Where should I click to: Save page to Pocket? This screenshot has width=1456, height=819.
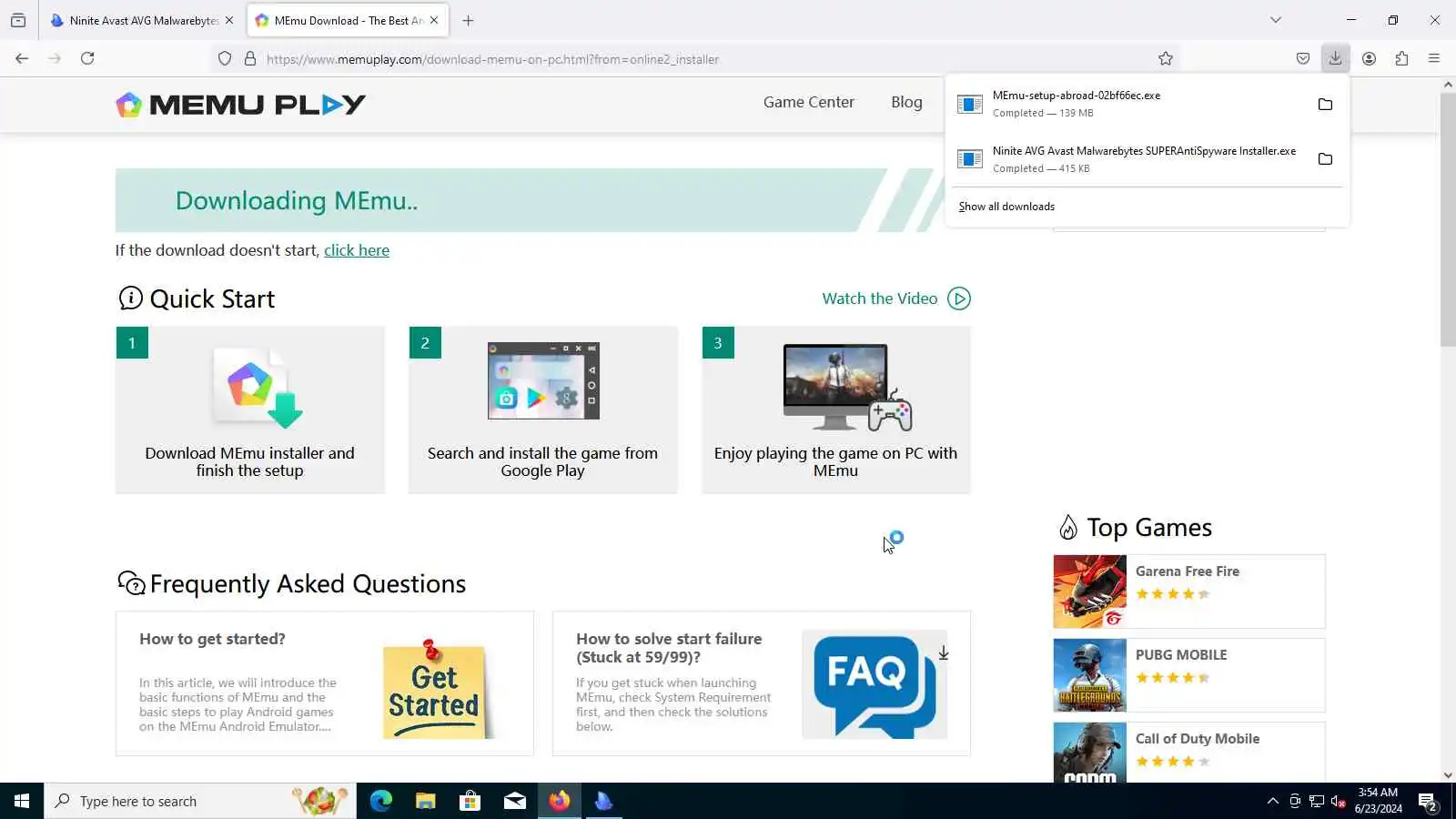(1303, 58)
